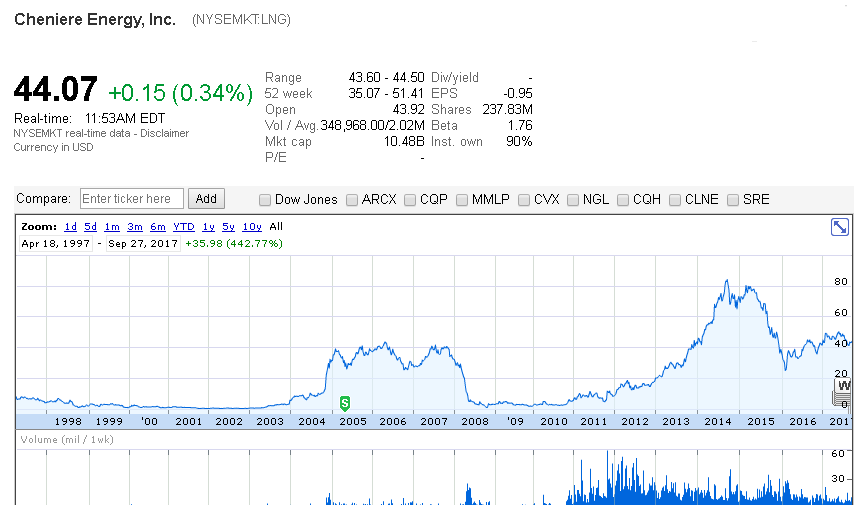This screenshot has height=505, width=857.
Task: Click the +35.98 (442.77%) period change
Action: [x=234, y=244]
